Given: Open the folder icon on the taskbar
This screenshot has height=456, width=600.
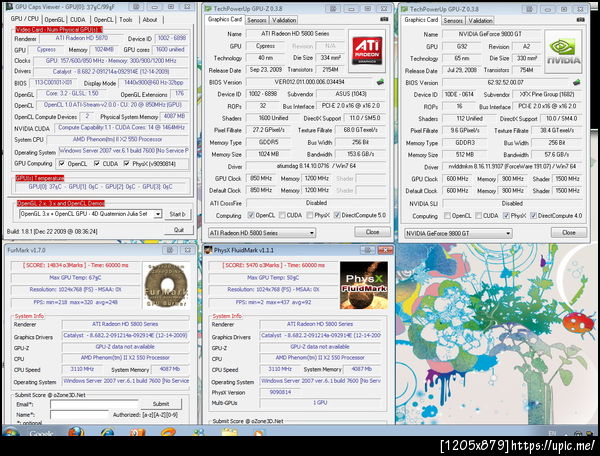Looking at the screenshot, I should pyautogui.click(x=229, y=432).
